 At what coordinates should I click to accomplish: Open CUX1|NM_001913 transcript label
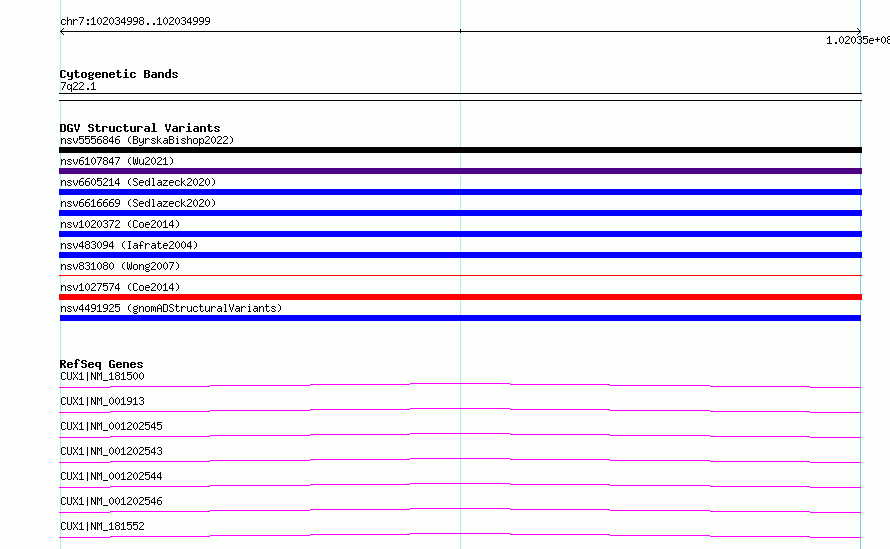[x=102, y=401]
